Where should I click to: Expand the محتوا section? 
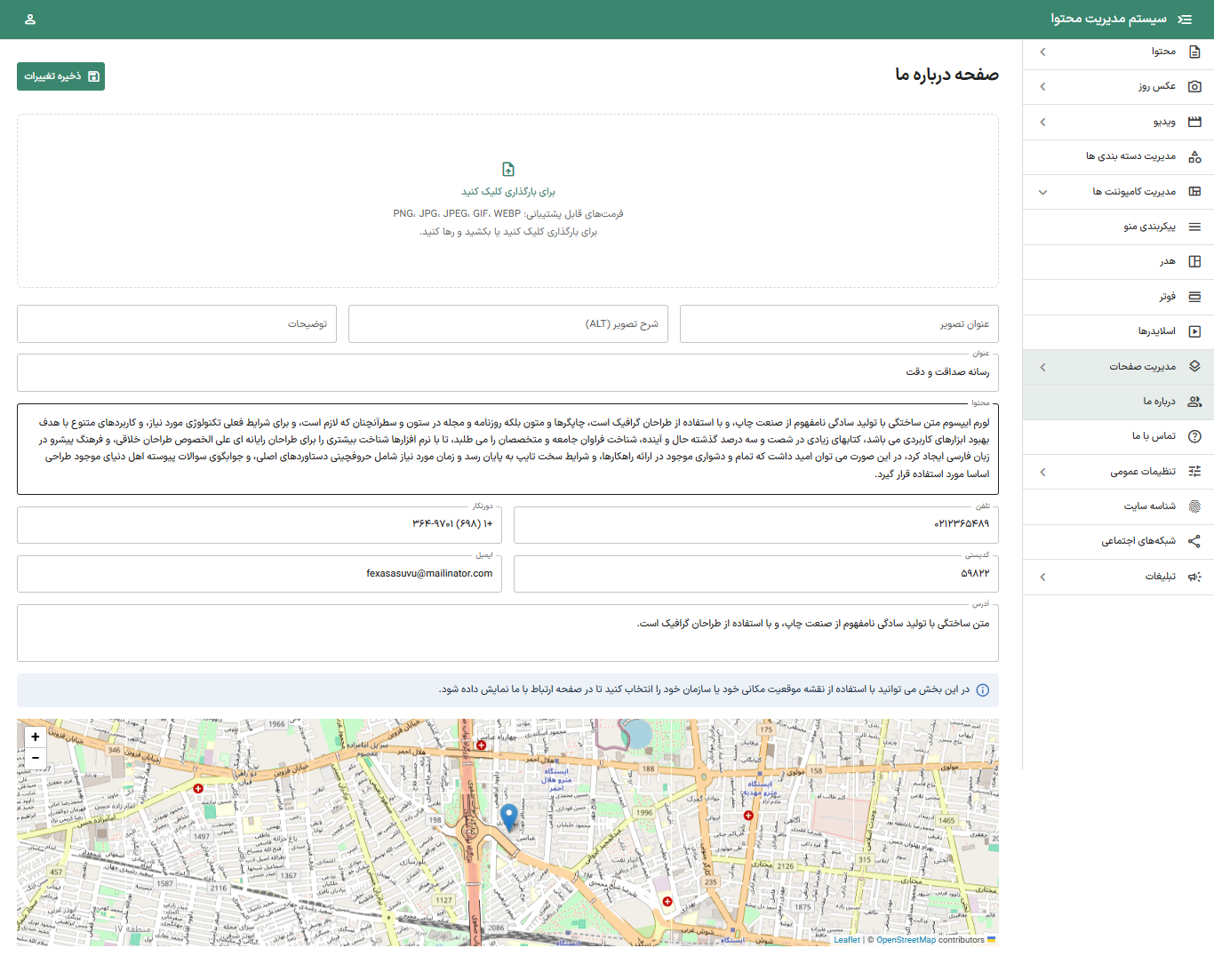1042,52
